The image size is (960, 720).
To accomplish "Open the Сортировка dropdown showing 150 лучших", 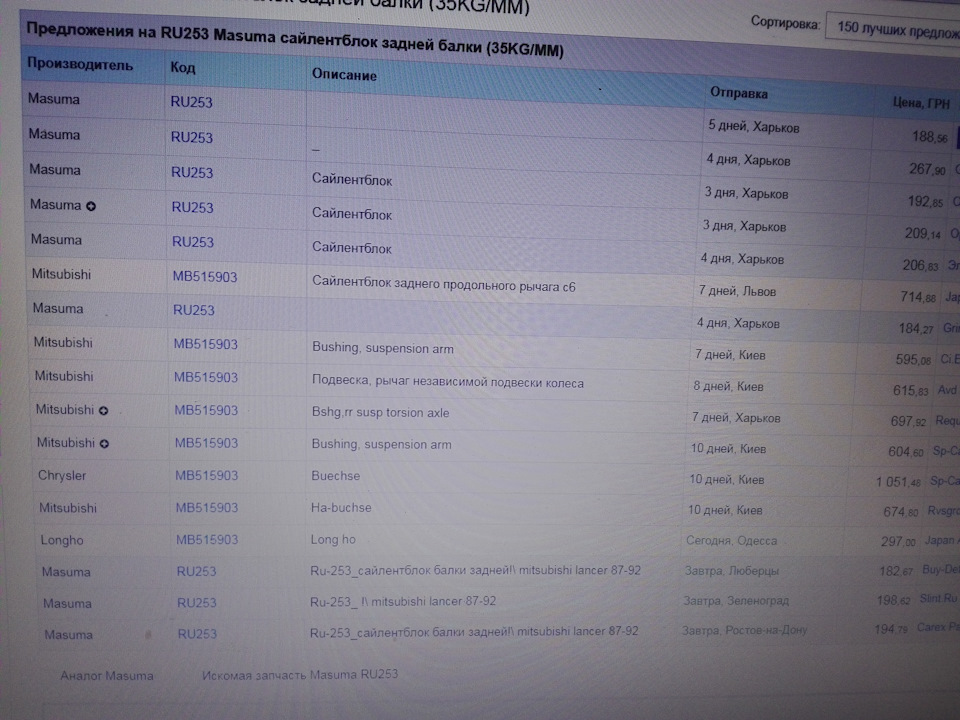I will click(893, 28).
